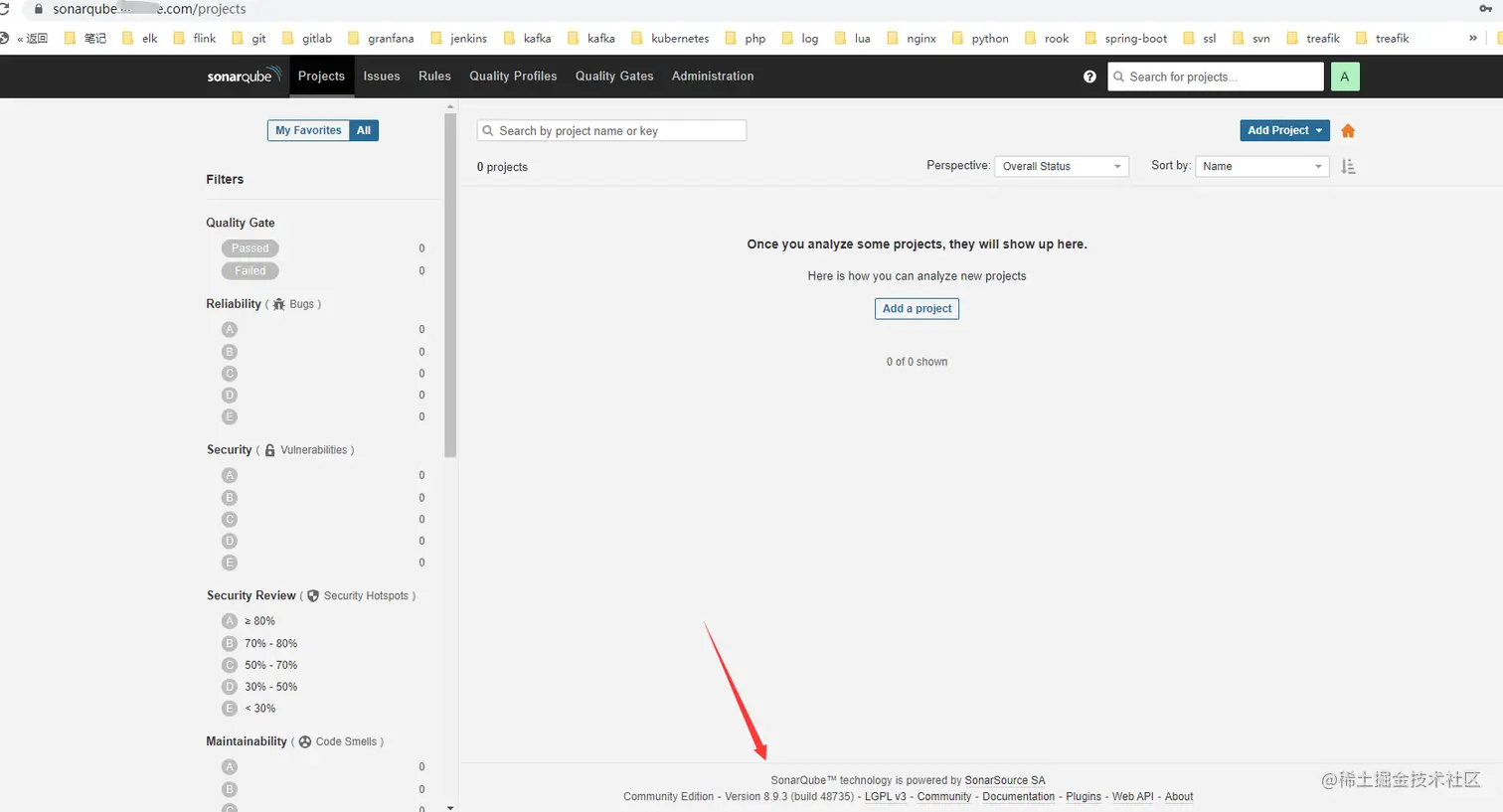Click the filters sidebar scrollbar
Viewport: 1503px width, 812px height.
(x=450, y=283)
